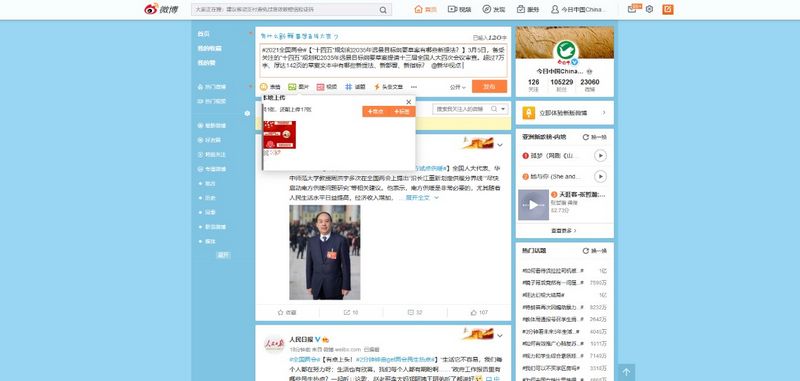Select 我的收藏 in left sidebar
800x381 pixels.
click(x=210, y=48)
